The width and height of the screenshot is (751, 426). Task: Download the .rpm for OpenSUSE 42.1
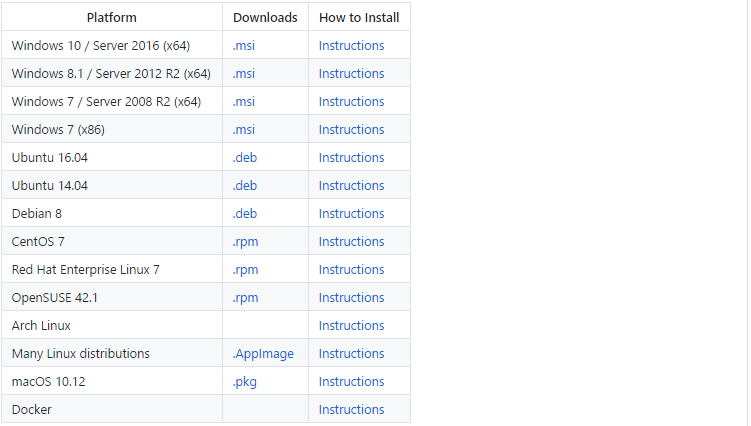[245, 298]
